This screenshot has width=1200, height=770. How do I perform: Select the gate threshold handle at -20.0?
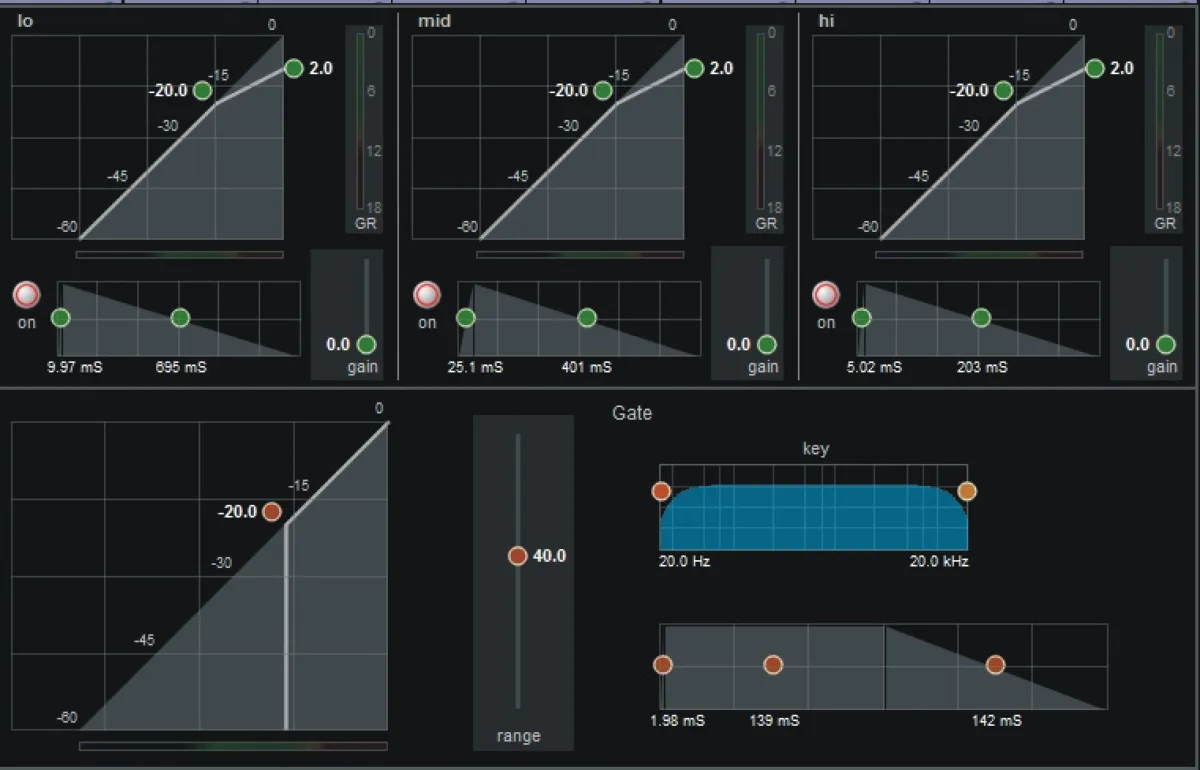tap(271, 512)
